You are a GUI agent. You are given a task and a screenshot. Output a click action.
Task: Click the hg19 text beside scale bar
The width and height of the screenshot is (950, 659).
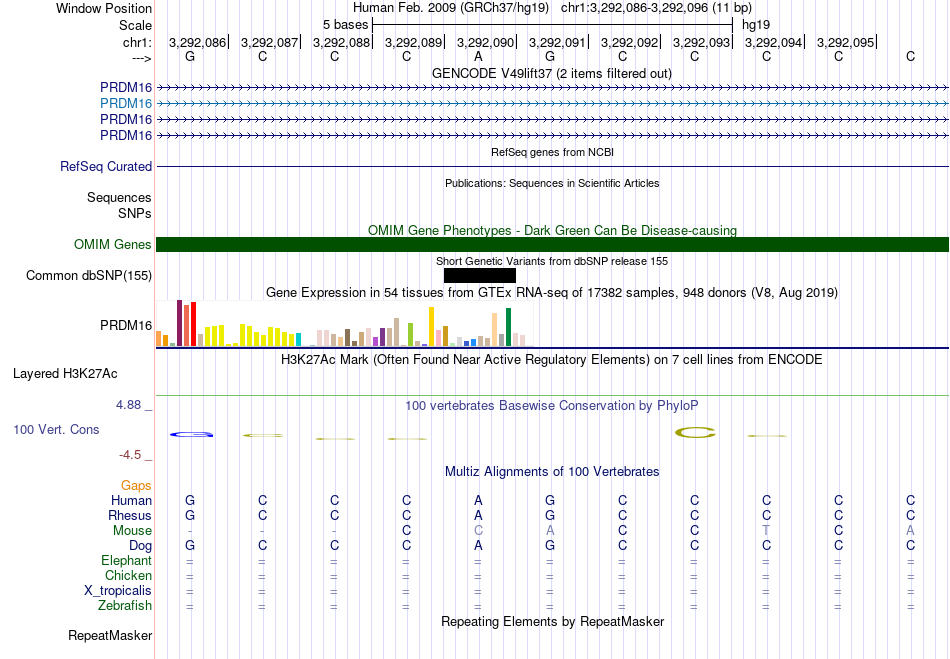[756, 25]
